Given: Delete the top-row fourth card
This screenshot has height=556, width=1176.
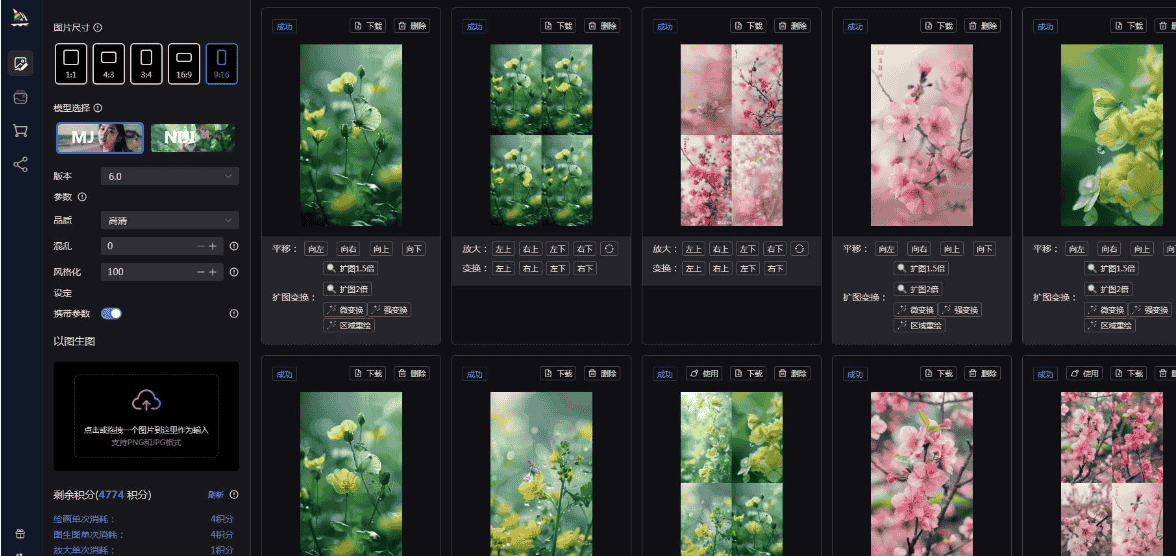Looking at the screenshot, I should [x=983, y=26].
